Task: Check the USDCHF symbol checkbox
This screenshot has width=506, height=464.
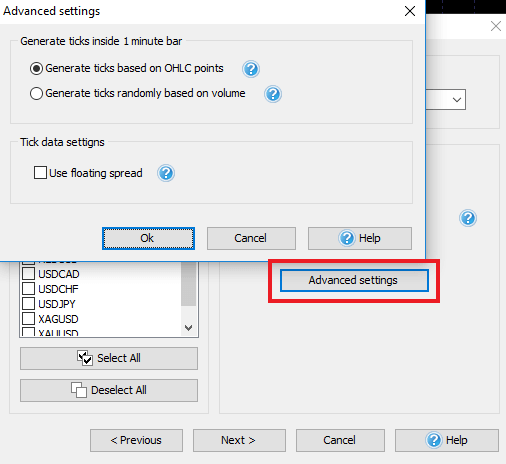Action: 28,289
